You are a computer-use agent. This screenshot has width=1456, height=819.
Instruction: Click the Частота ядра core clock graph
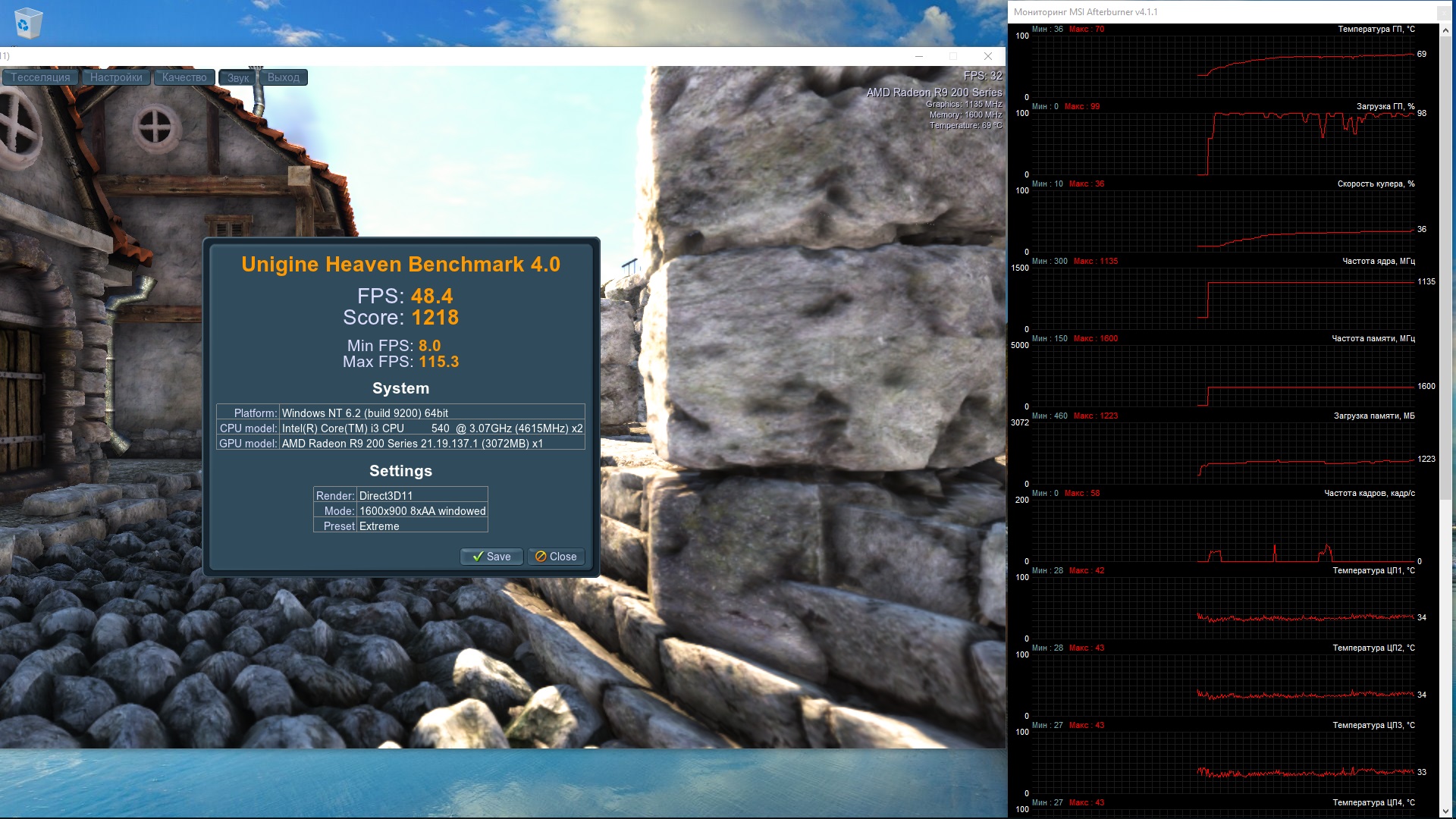(1222, 299)
